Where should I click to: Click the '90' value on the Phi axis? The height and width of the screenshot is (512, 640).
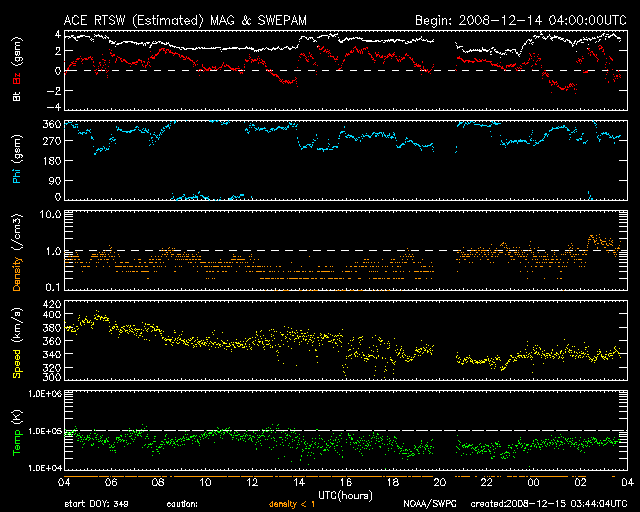pos(55,180)
